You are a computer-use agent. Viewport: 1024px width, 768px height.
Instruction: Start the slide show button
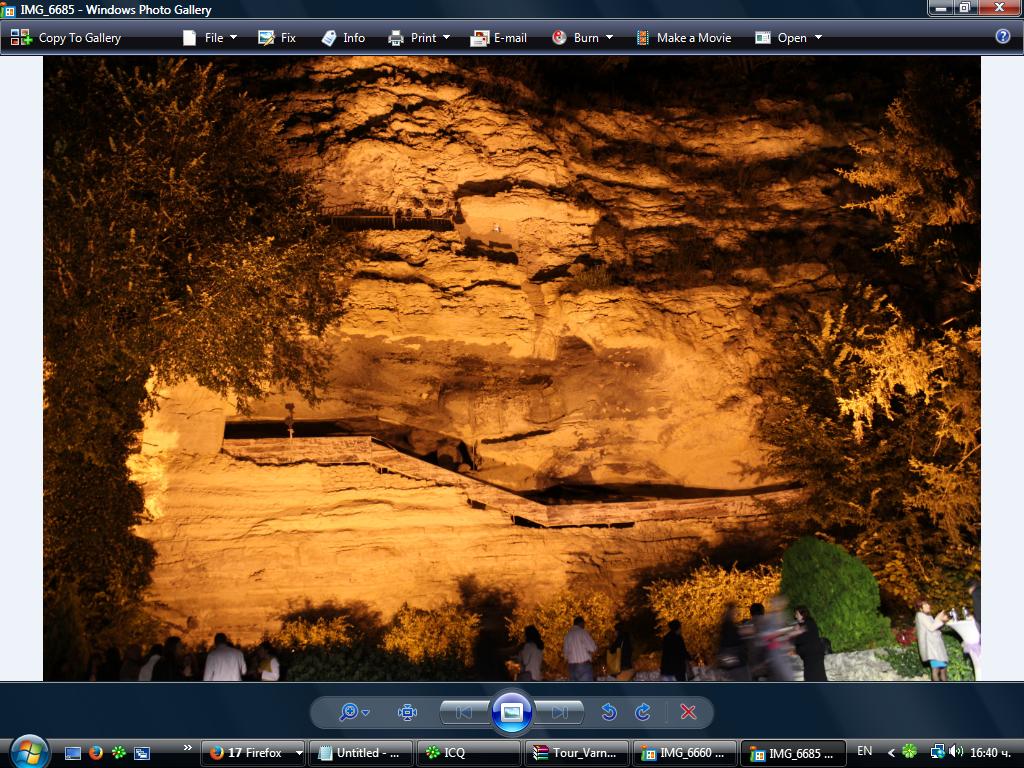click(512, 712)
